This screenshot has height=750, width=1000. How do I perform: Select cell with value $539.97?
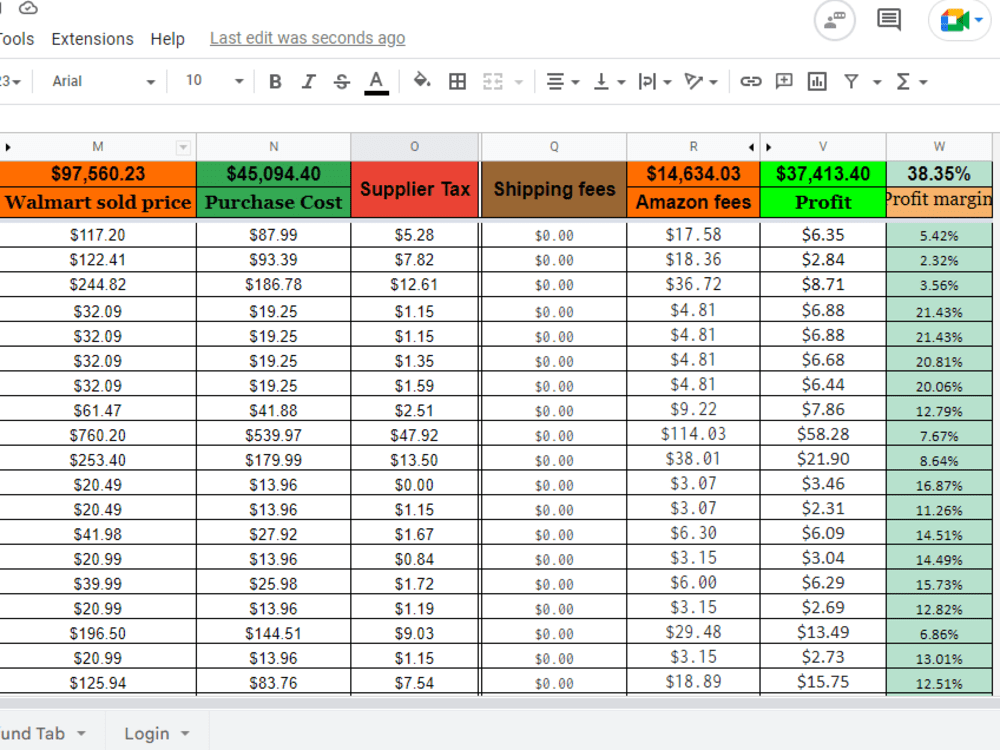coord(274,435)
